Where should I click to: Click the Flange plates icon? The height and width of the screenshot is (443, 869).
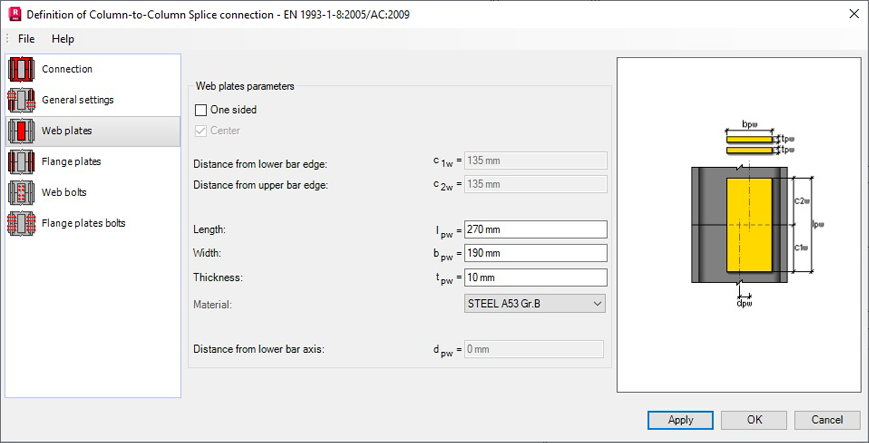(22, 162)
